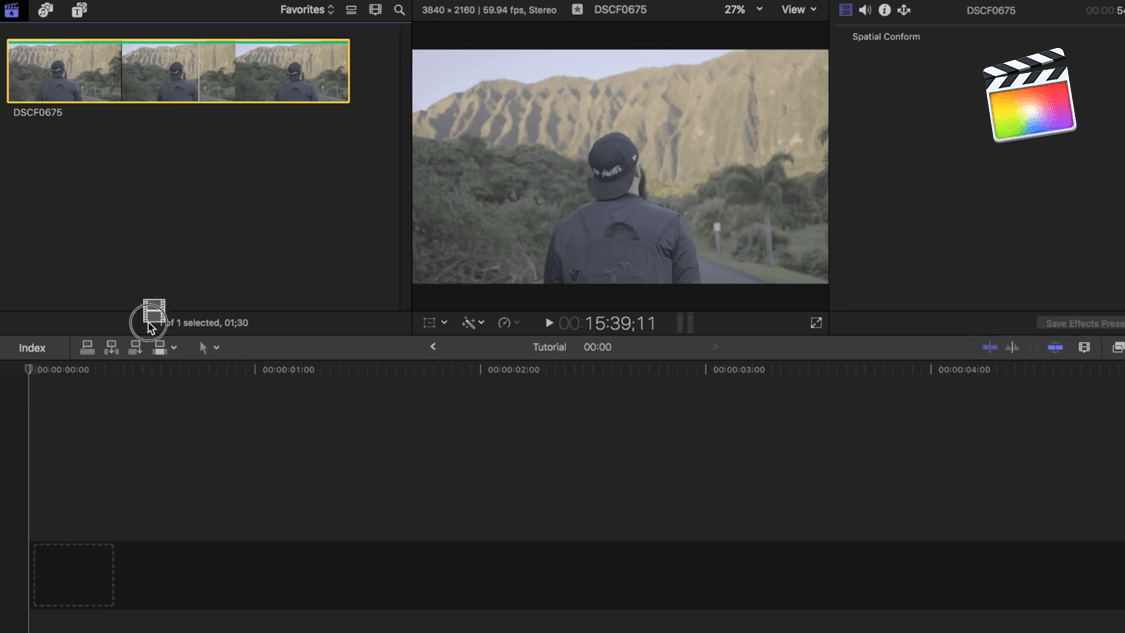Open the Photos and Audio sidebar

click(45, 10)
